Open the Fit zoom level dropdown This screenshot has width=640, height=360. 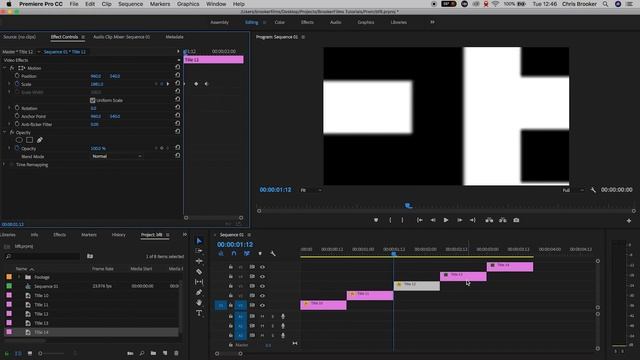[x=311, y=190]
